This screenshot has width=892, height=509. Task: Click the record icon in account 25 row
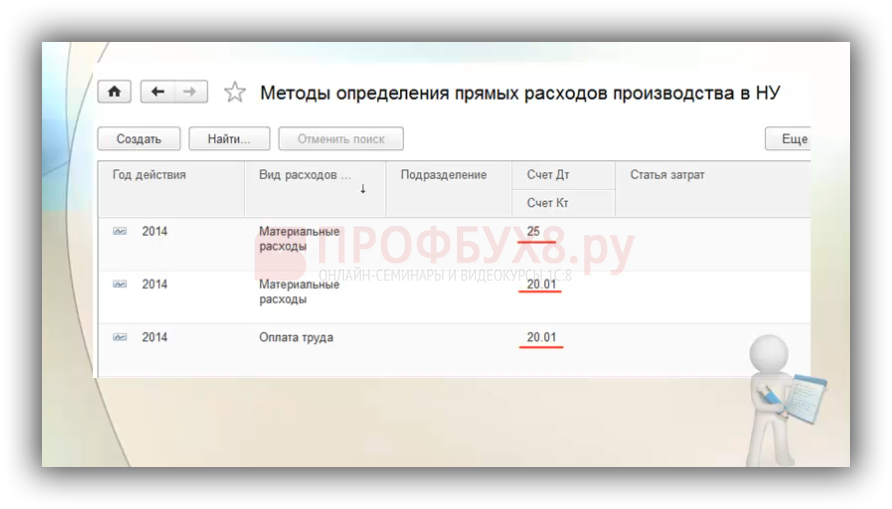(x=120, y=231)
